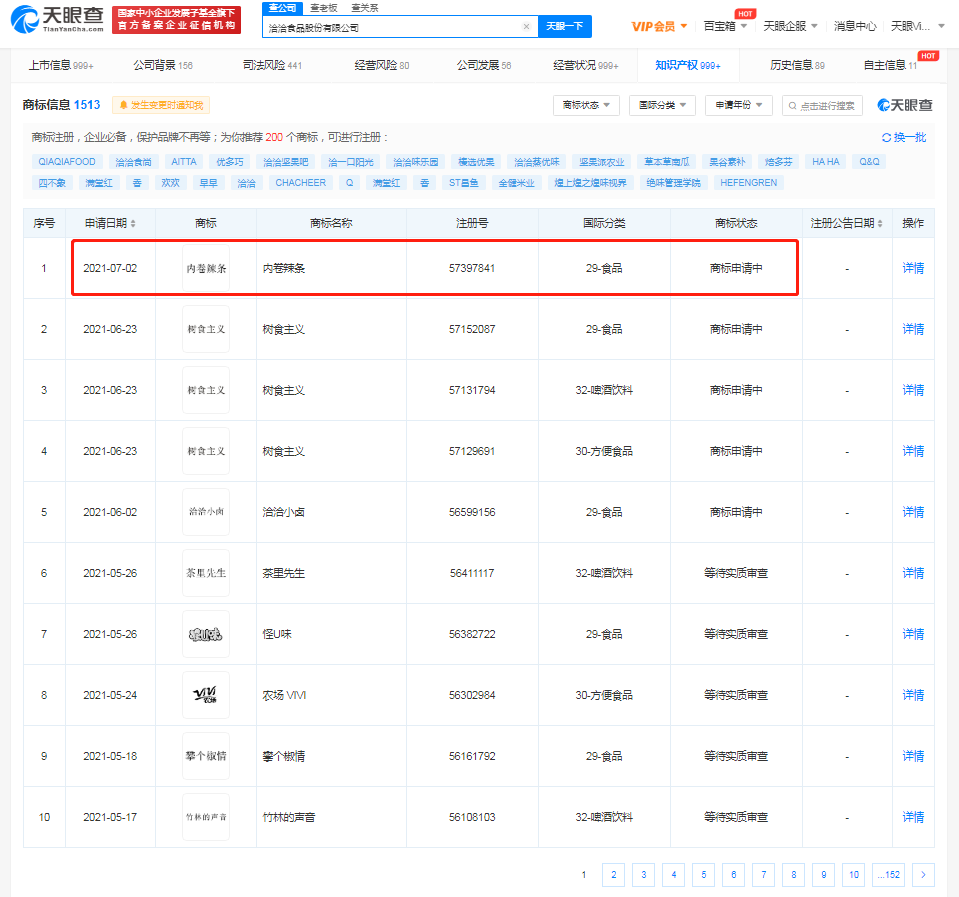Open the 国际分类 filter dropdown
This screenshot has width=959, height=897.
point(662,105)
